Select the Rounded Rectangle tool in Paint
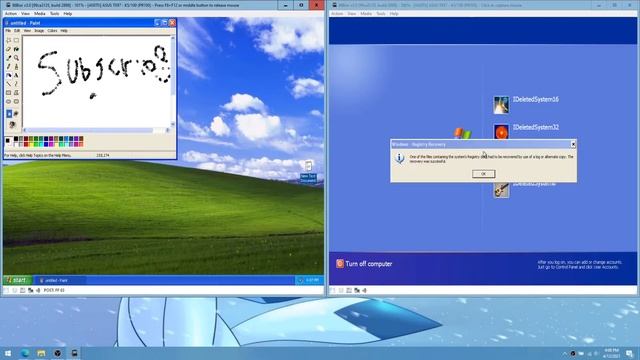The image size is (640, 360). point(16,101)
